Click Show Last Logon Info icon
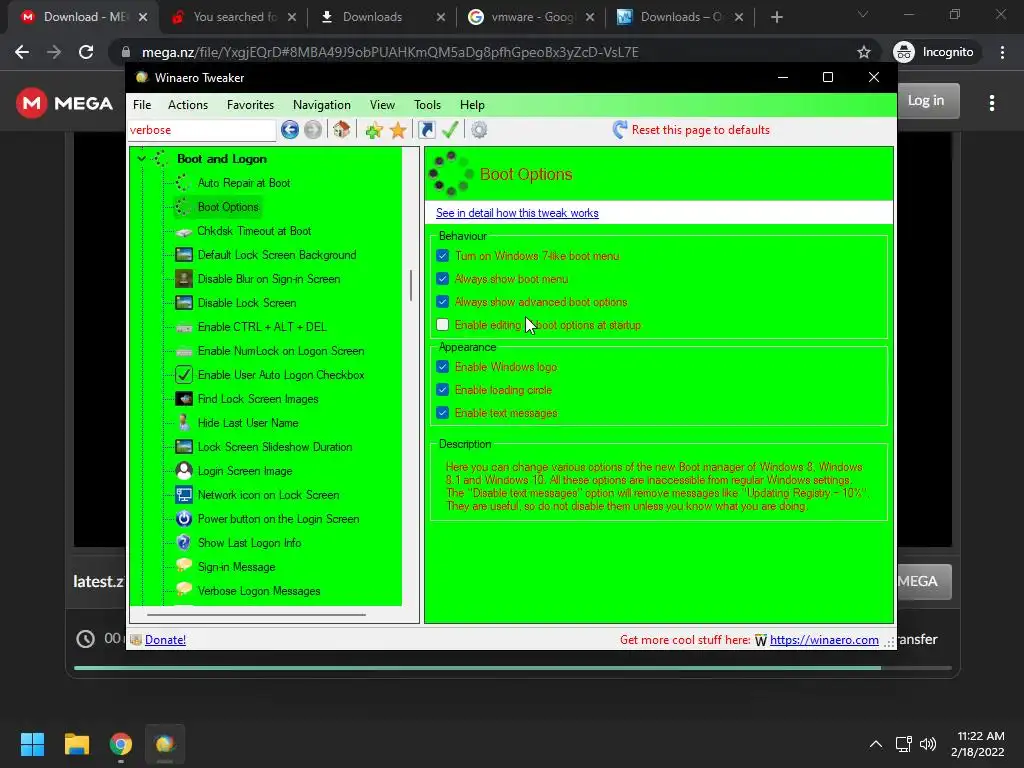Screen dimensions: 1024x768 click(x=184, y=543)
